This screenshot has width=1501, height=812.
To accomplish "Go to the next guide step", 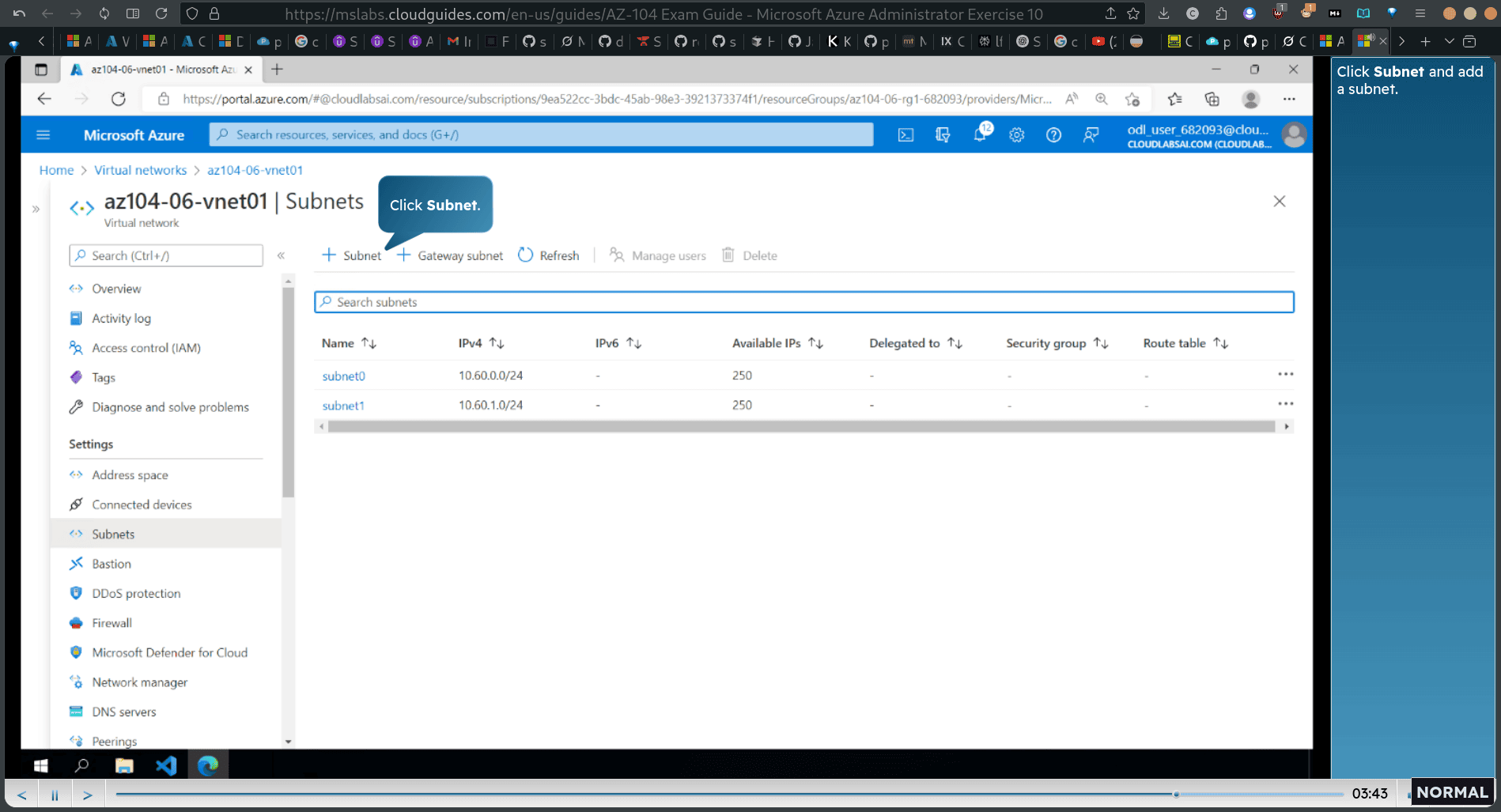I will click(x=88, y=795).
